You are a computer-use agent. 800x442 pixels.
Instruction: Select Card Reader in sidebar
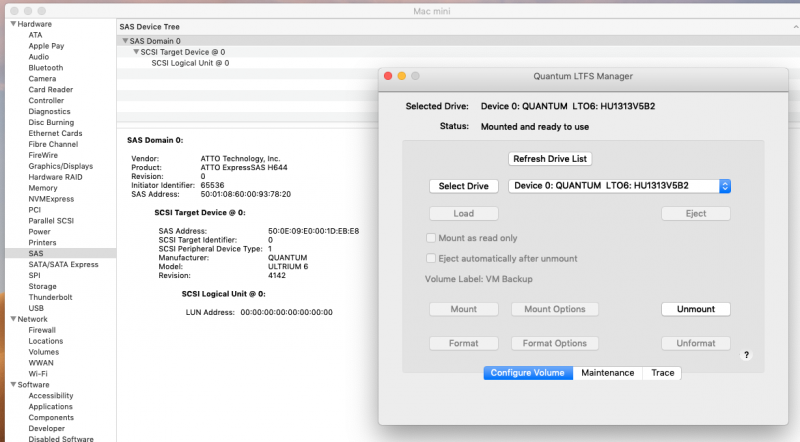click(x=51, y=89)
